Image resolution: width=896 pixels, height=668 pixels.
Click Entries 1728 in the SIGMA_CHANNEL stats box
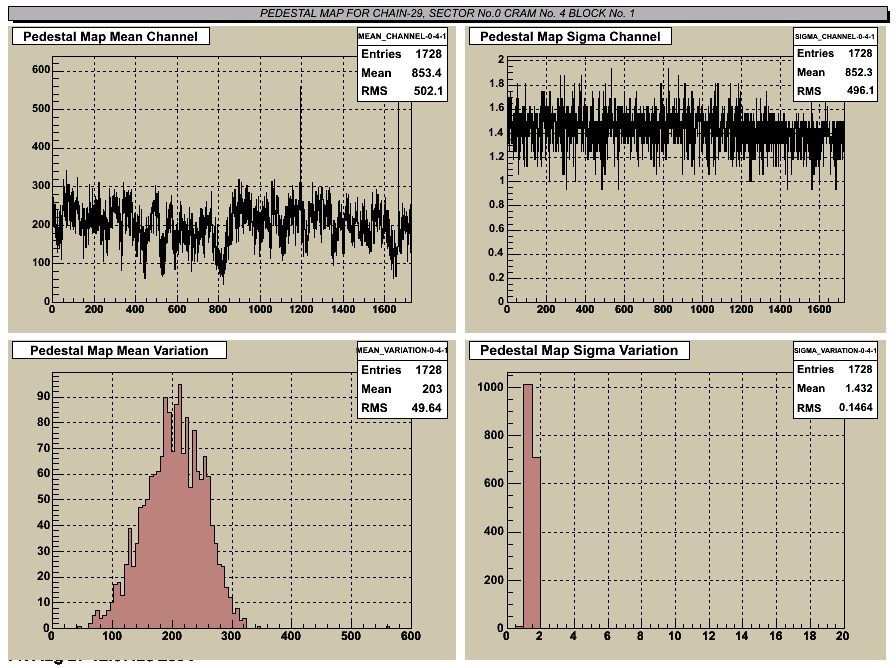click(x=834, y=53)
